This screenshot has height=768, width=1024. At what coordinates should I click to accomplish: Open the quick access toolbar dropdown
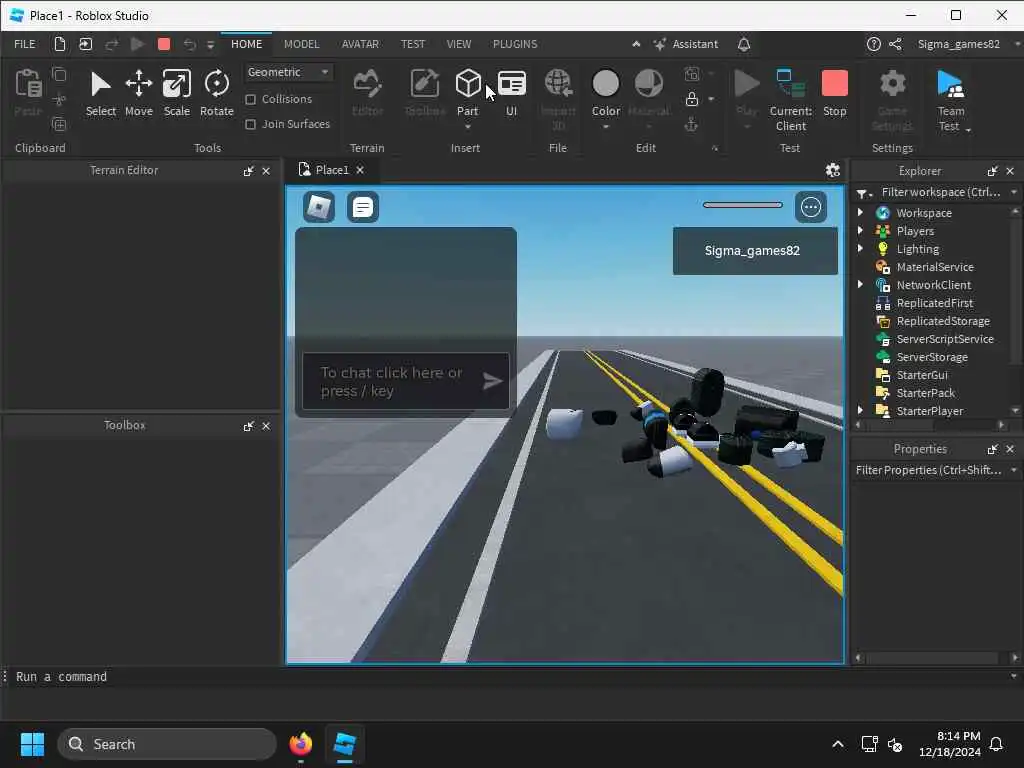210,45
